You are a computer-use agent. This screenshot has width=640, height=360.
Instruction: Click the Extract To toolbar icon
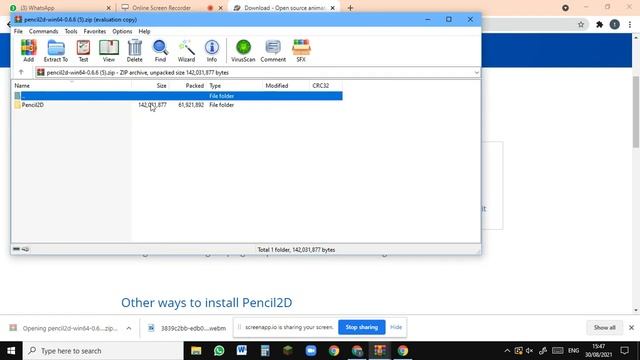point(56,51)
